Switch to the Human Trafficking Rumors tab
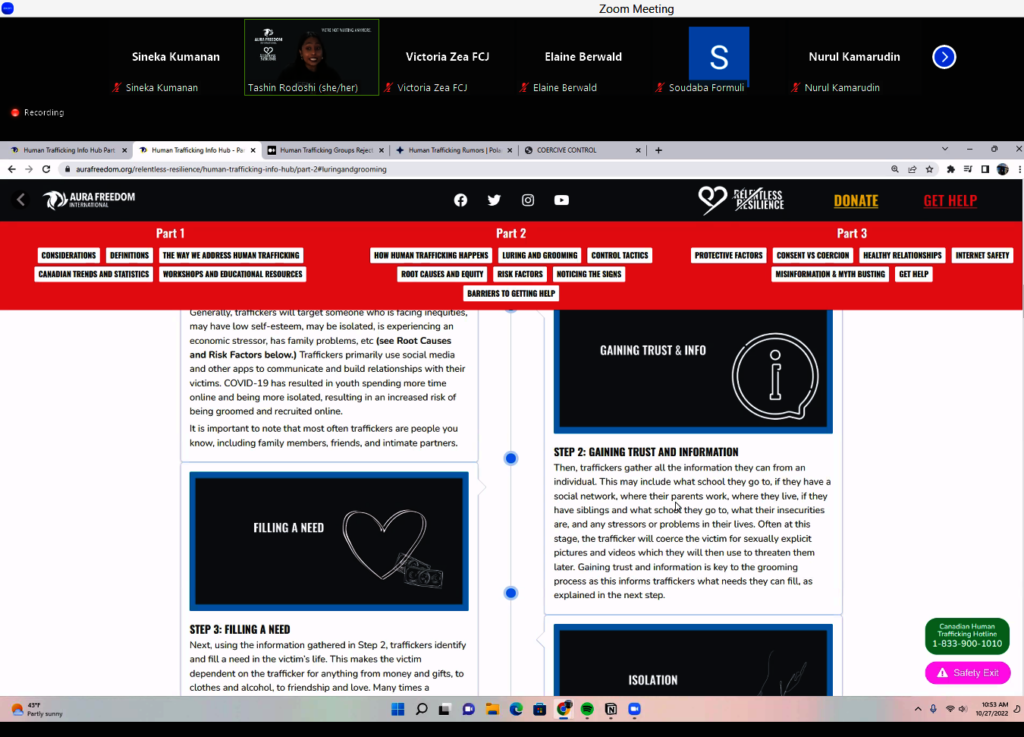 click(453, 150)
